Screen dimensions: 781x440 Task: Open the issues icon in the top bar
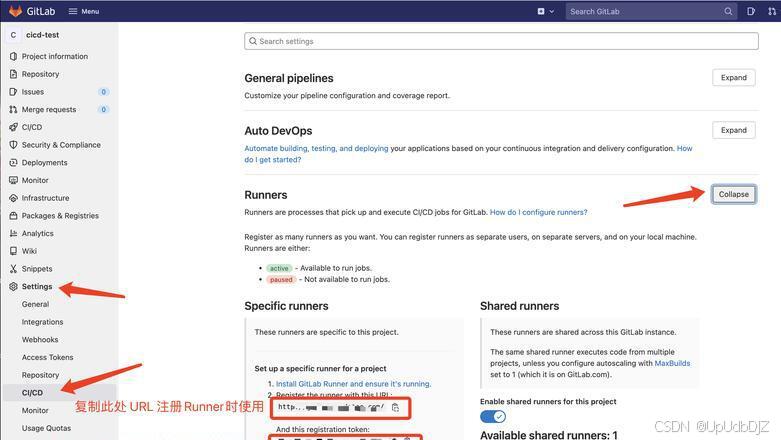751,11
